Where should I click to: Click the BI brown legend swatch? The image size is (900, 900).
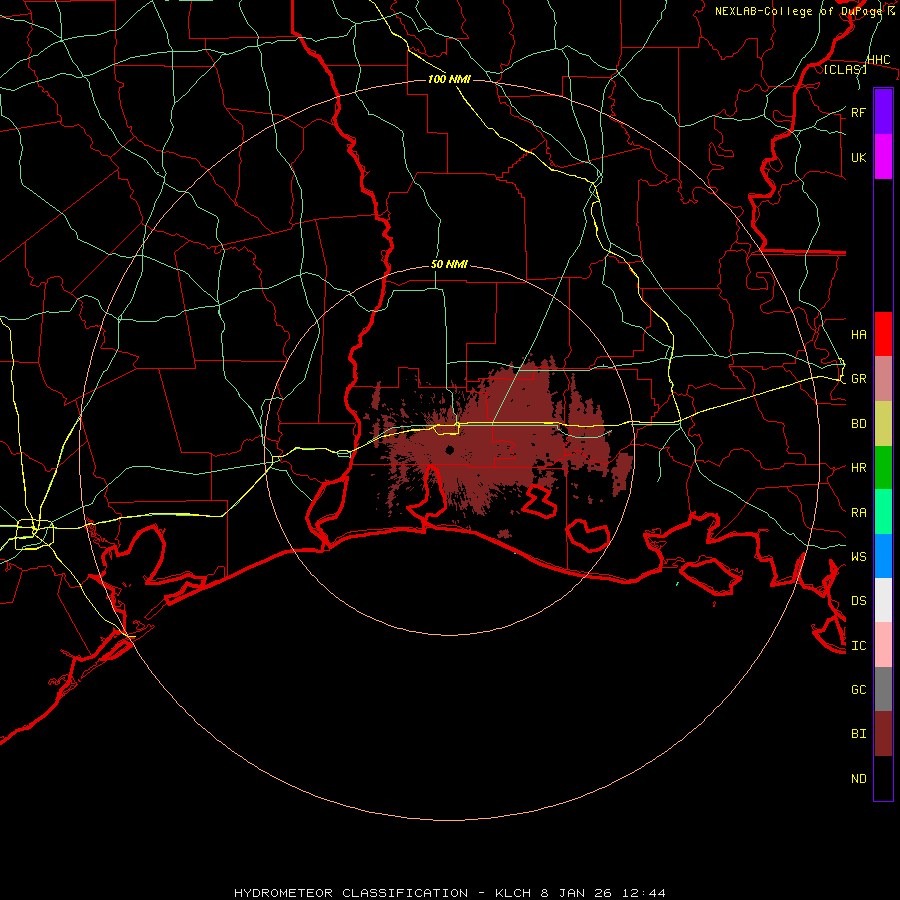click(x=883, y=734)
